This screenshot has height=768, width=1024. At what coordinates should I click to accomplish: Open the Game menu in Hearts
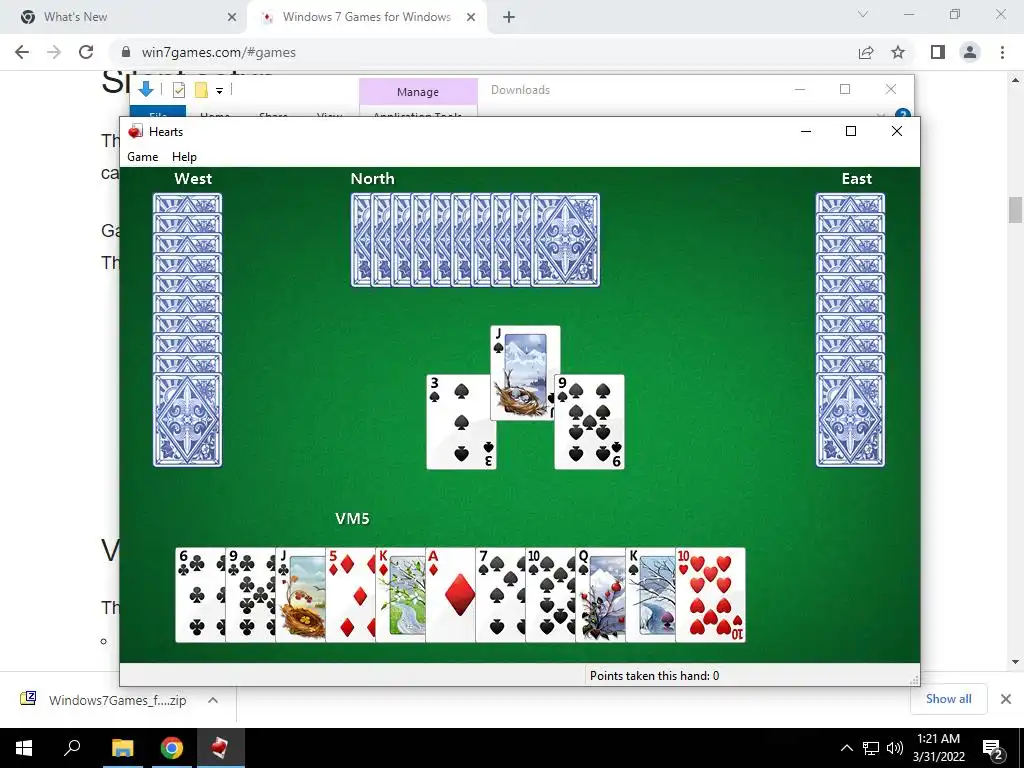(x=142, y=157)
